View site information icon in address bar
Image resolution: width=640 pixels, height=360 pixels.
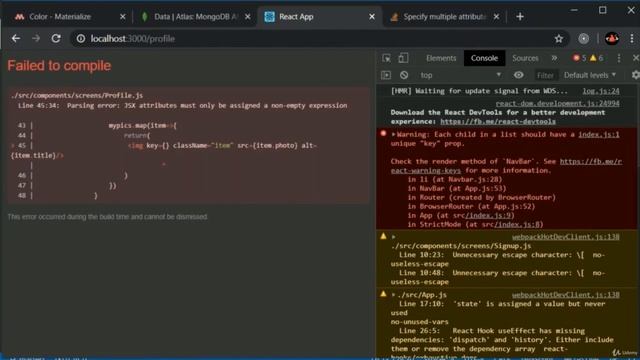(81, 38)
